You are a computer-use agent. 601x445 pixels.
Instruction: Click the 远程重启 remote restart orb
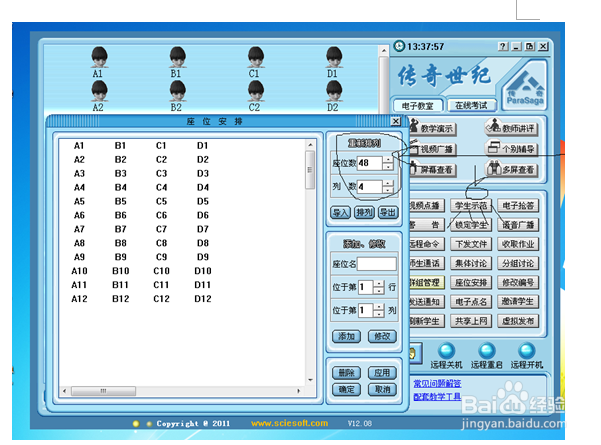(486, 350)
